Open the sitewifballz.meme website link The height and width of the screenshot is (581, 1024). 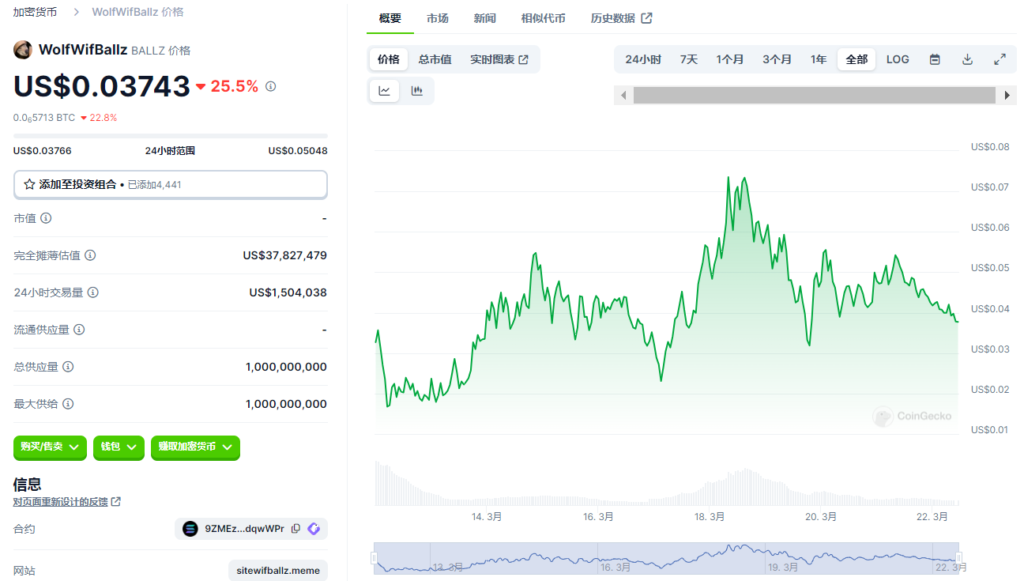(x=278, y=571)
